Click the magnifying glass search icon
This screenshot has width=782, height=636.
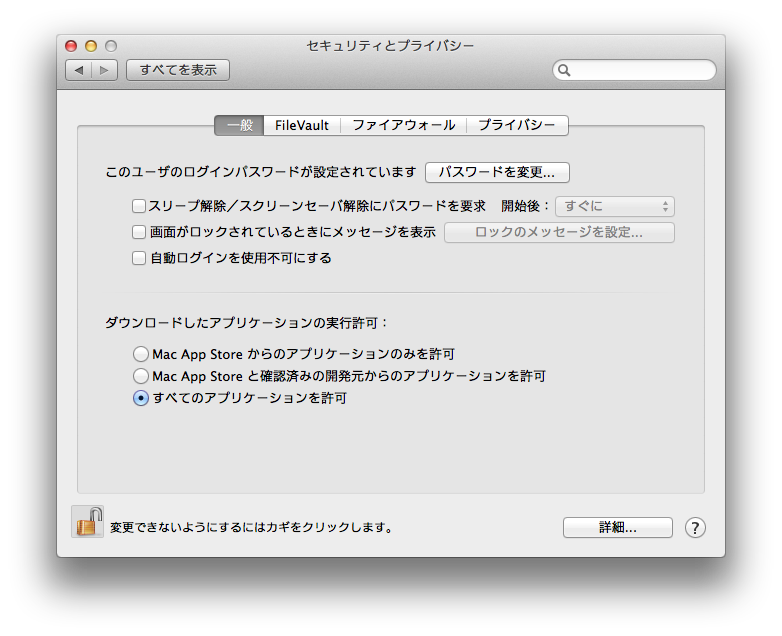(564, 70)
